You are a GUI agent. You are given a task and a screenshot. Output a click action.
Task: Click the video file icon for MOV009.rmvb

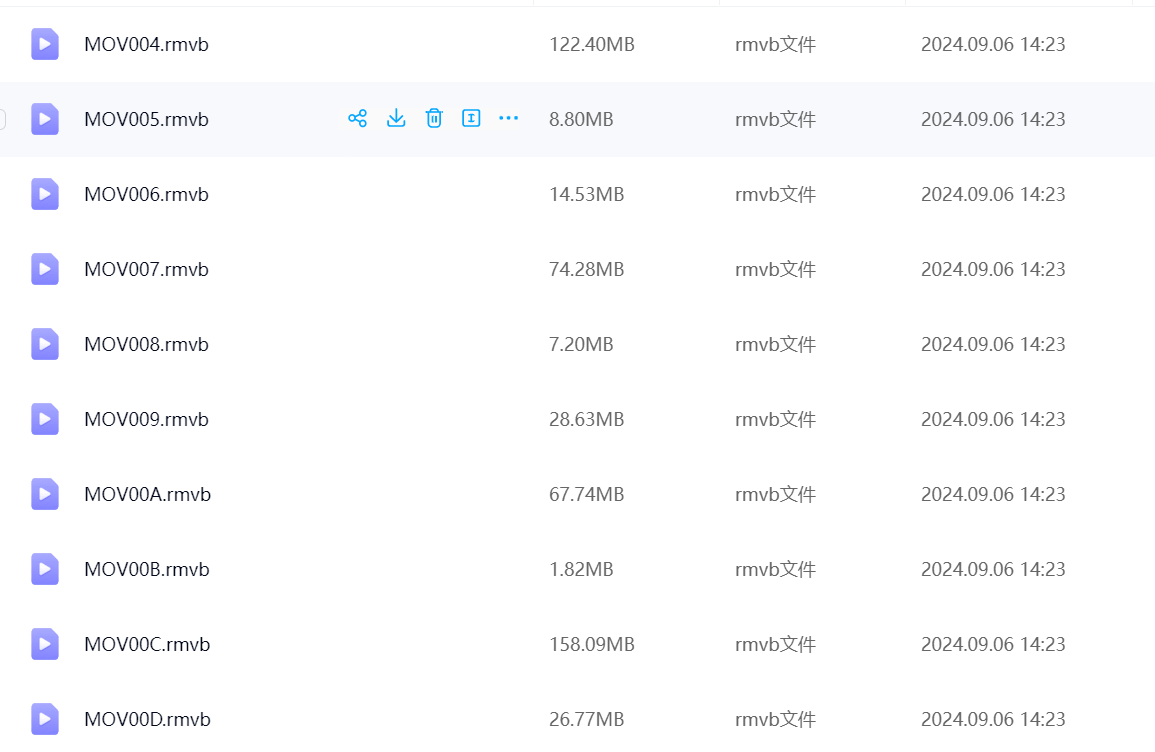[45, 419]
